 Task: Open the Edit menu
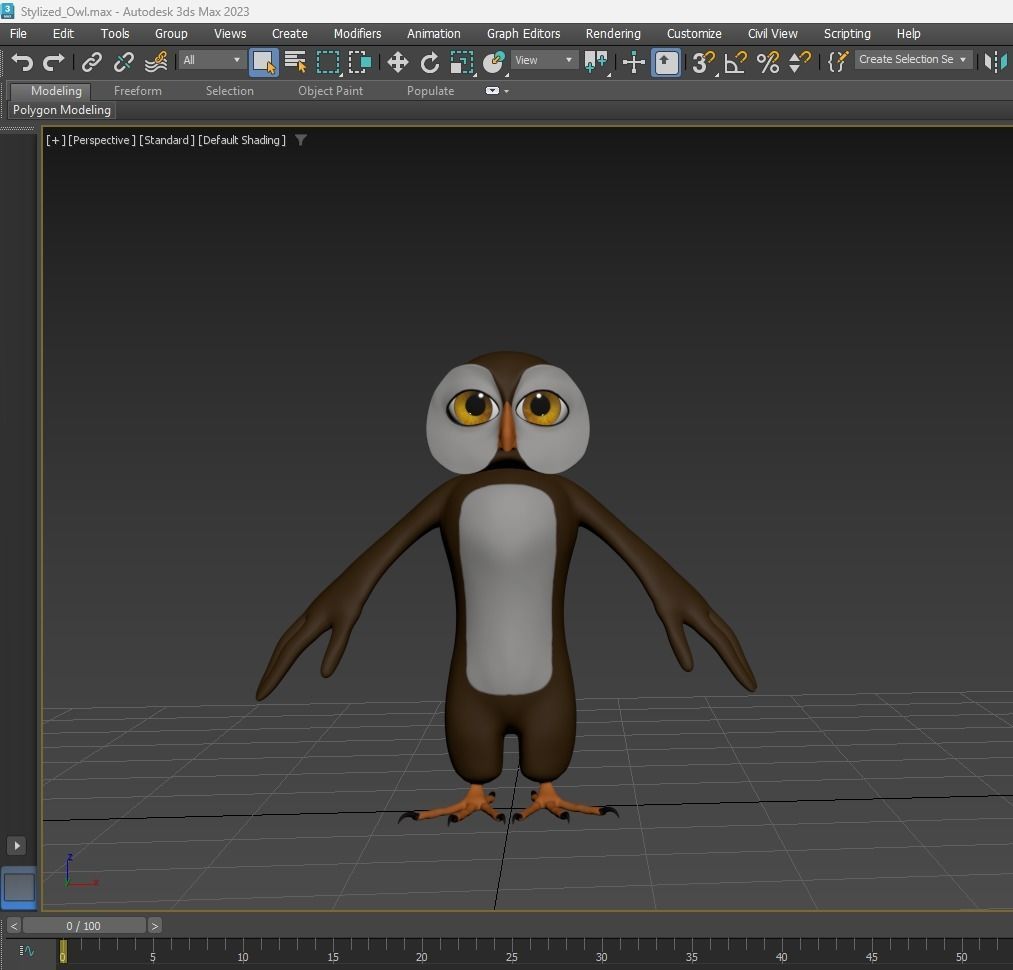point(63,34)
